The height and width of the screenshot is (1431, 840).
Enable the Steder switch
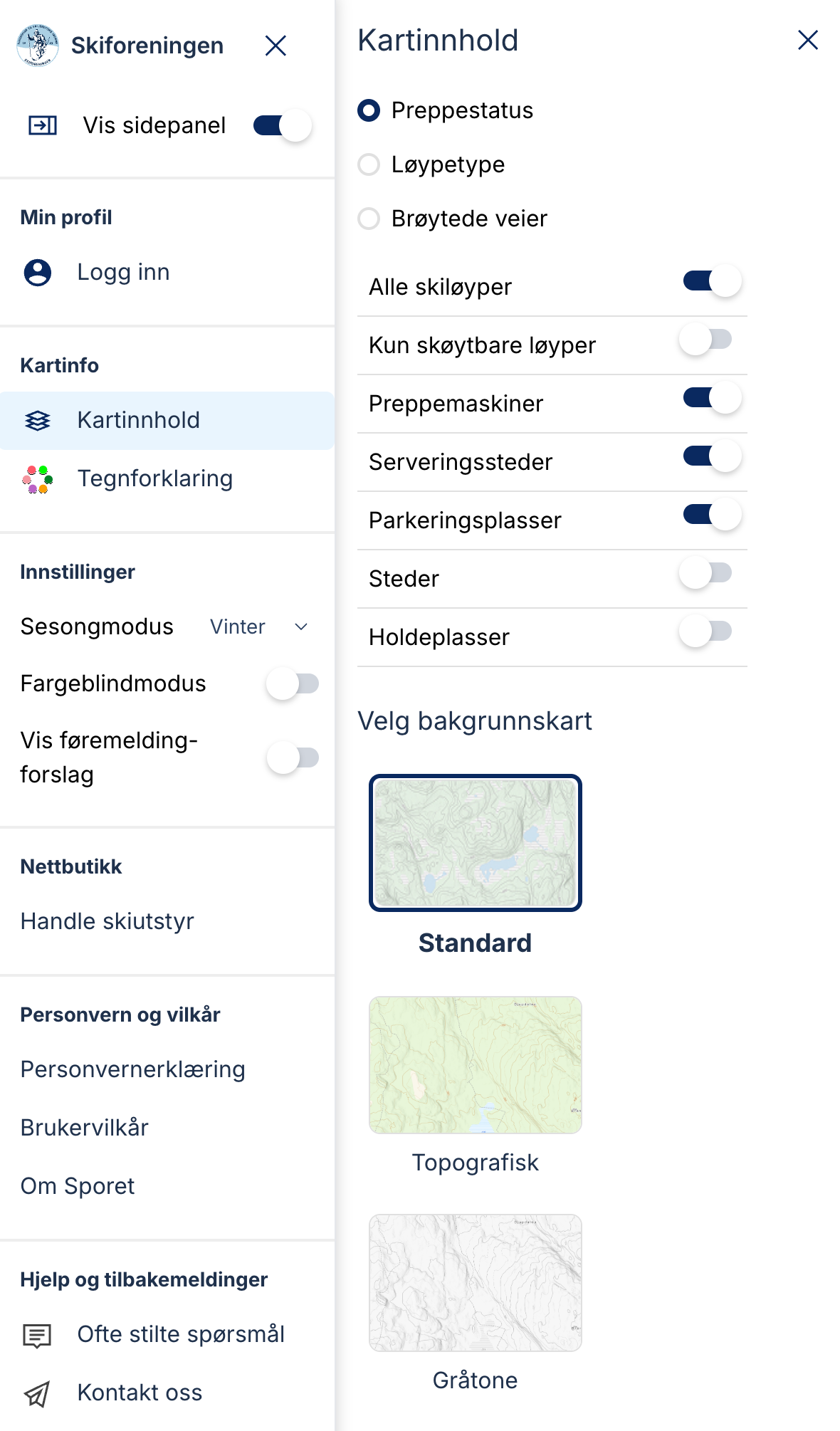705,573
